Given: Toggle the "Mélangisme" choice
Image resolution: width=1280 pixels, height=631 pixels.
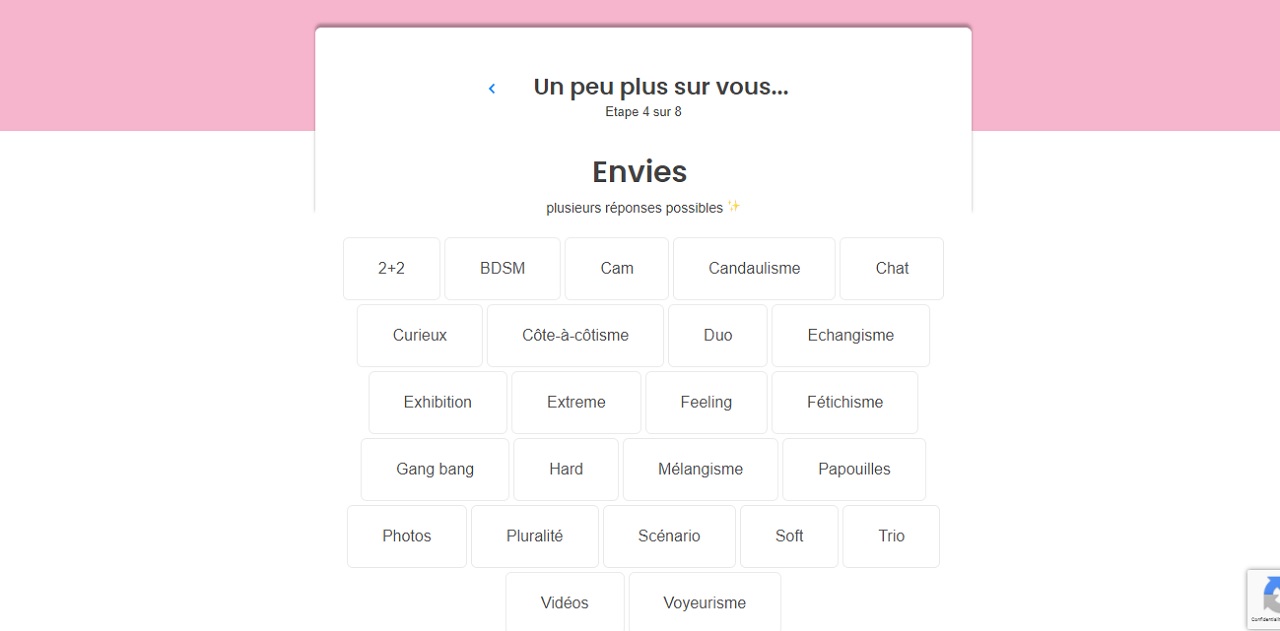Looking at the screenshot, I should pyautogui.click(x=700, y=469).
